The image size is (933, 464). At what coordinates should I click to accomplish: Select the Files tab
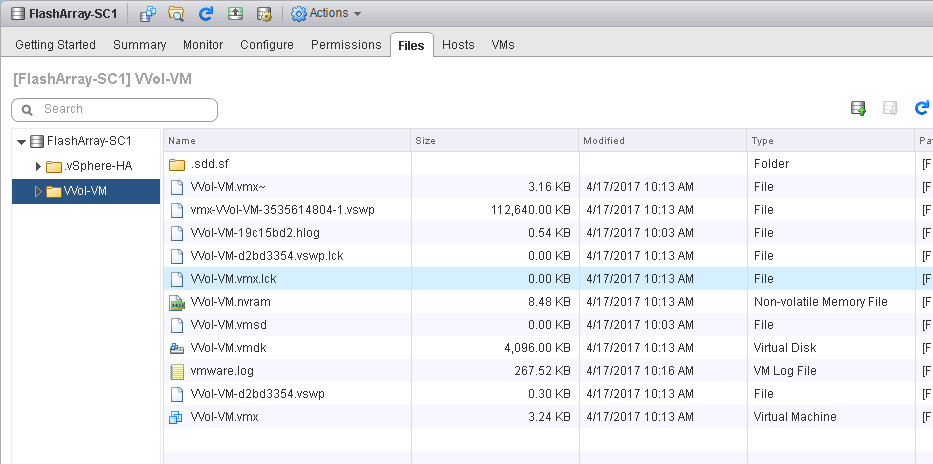411,45
